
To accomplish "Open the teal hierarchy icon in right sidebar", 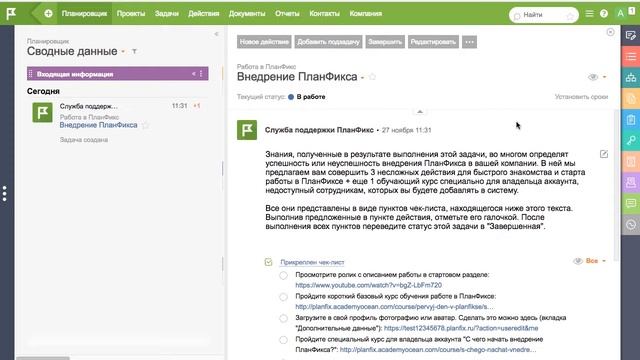I will (x=631, y=78).
